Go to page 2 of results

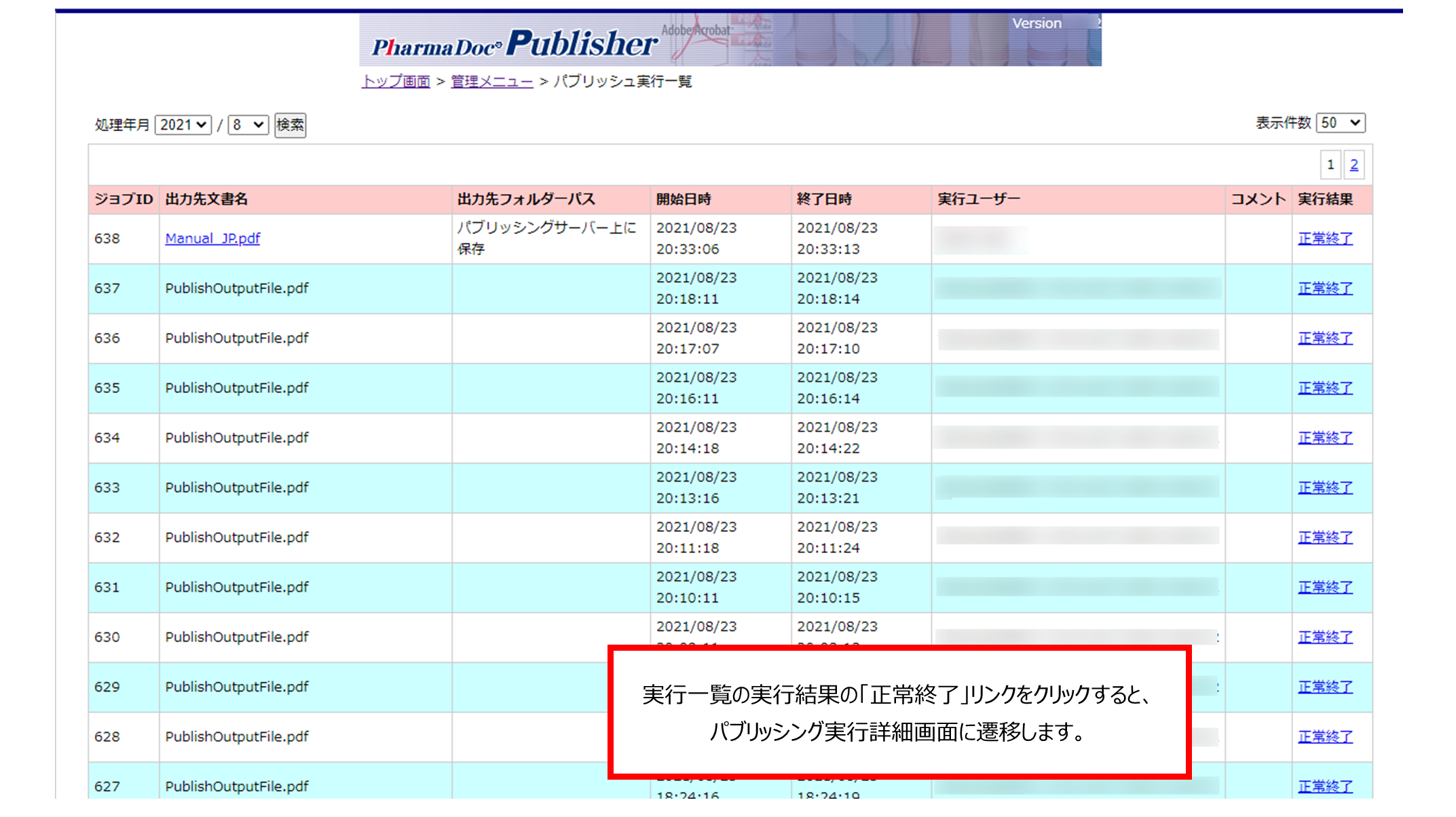click(1354, 165)
